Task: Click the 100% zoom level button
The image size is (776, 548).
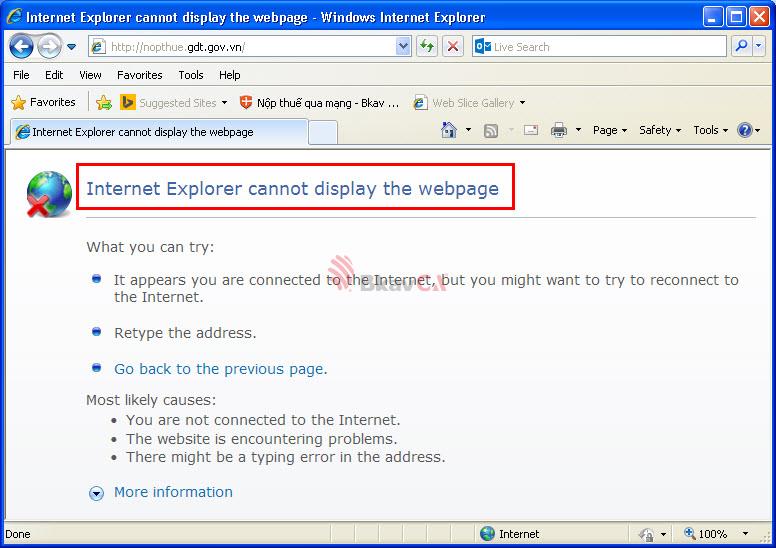Action: (705, 534)
